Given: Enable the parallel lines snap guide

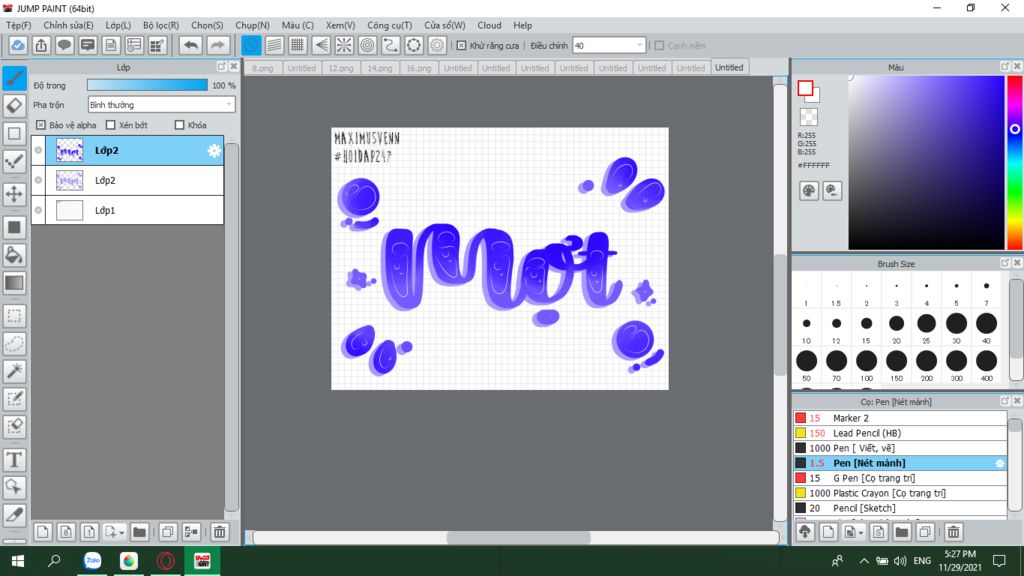Looking at the screenshot, I should tap(274, 45).
